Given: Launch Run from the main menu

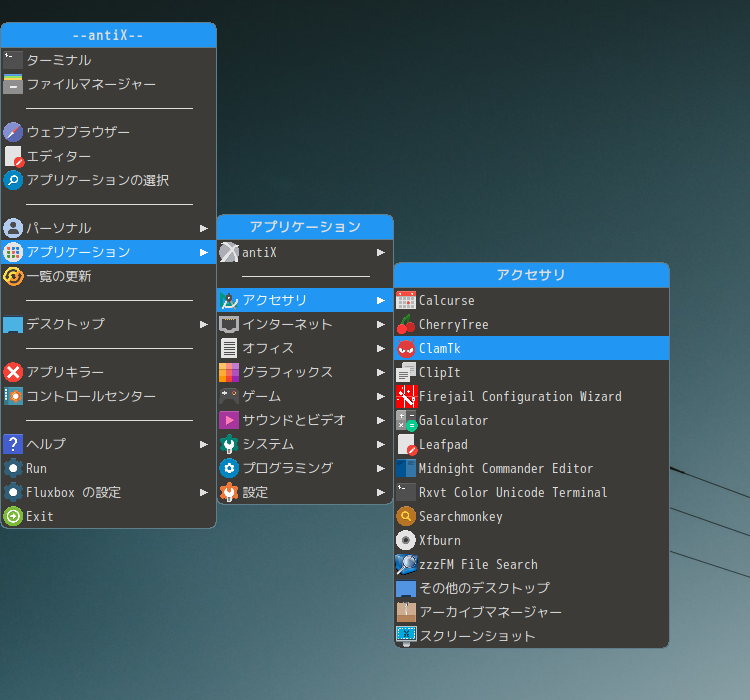Looking at the screenshot, I should point(109,468).
